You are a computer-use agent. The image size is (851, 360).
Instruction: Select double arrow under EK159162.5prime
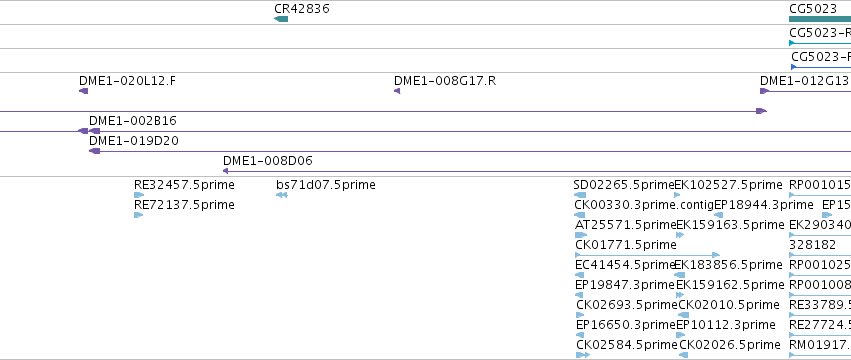click(680, 295)
